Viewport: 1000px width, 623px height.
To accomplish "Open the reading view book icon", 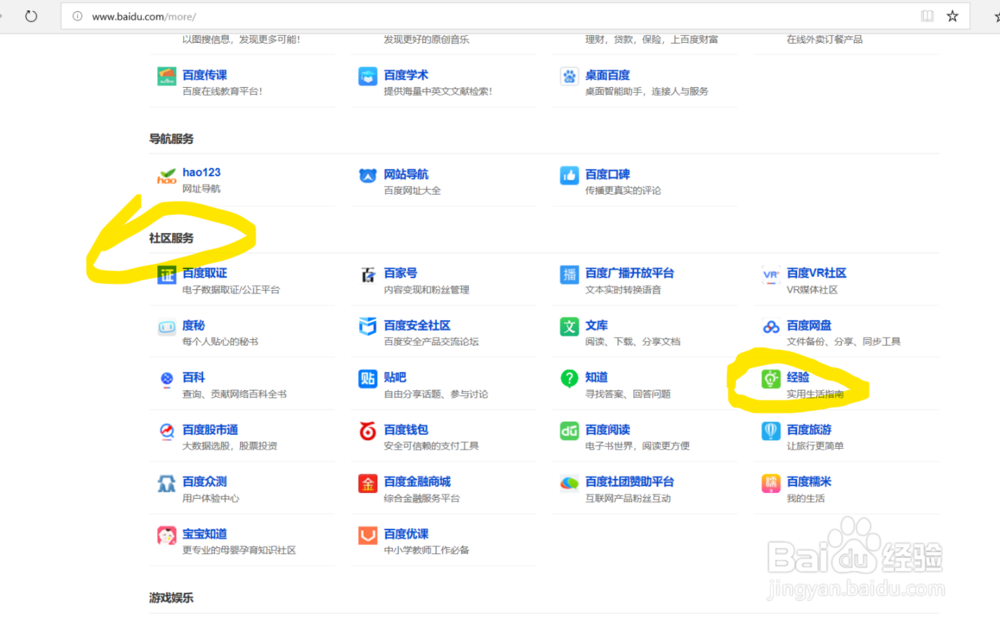I will tap(927, 16).
